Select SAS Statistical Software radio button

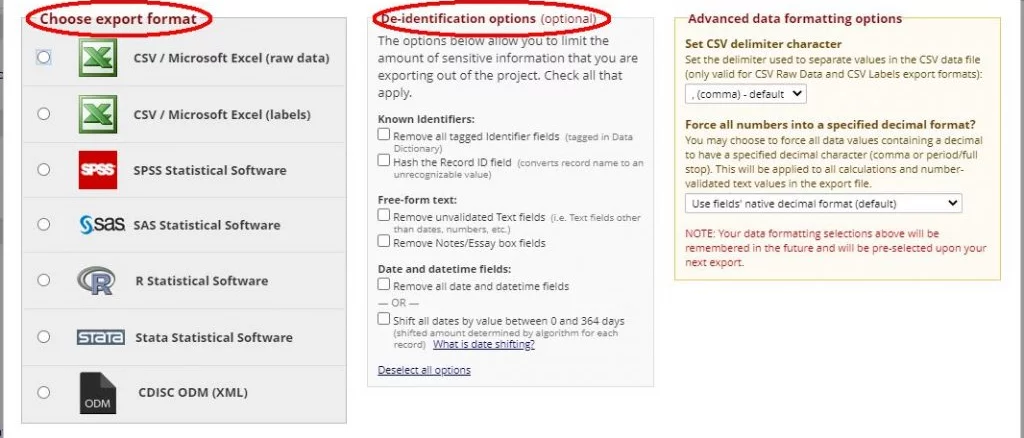tap(43, 225)
